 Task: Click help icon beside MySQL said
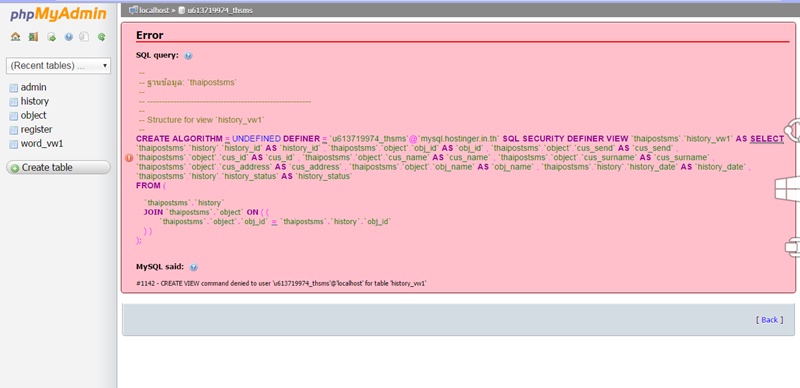[193, 267]
